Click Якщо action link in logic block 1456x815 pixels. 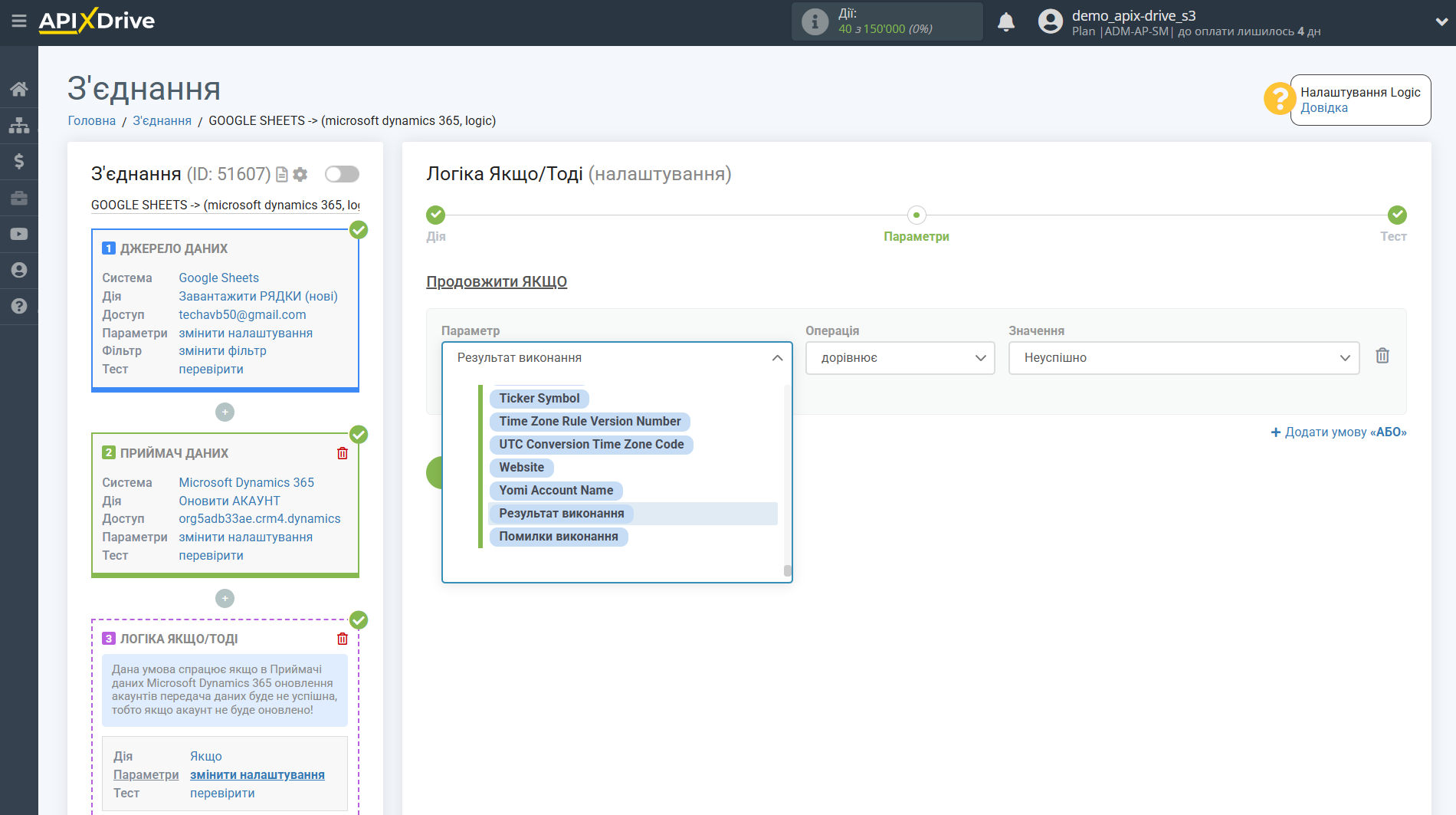pyautogui.click(x=206, y=757)
